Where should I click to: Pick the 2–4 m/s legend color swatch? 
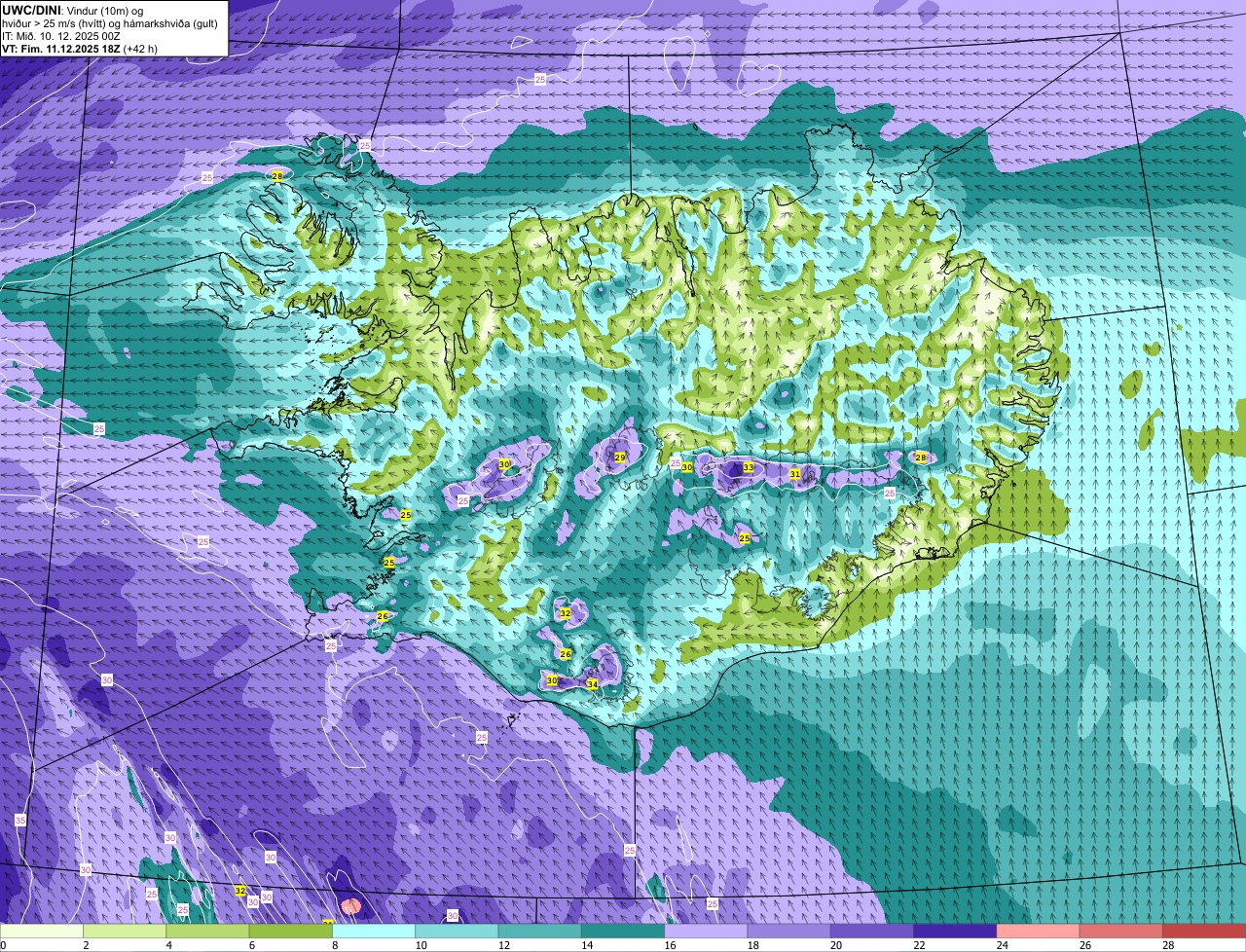125,932
